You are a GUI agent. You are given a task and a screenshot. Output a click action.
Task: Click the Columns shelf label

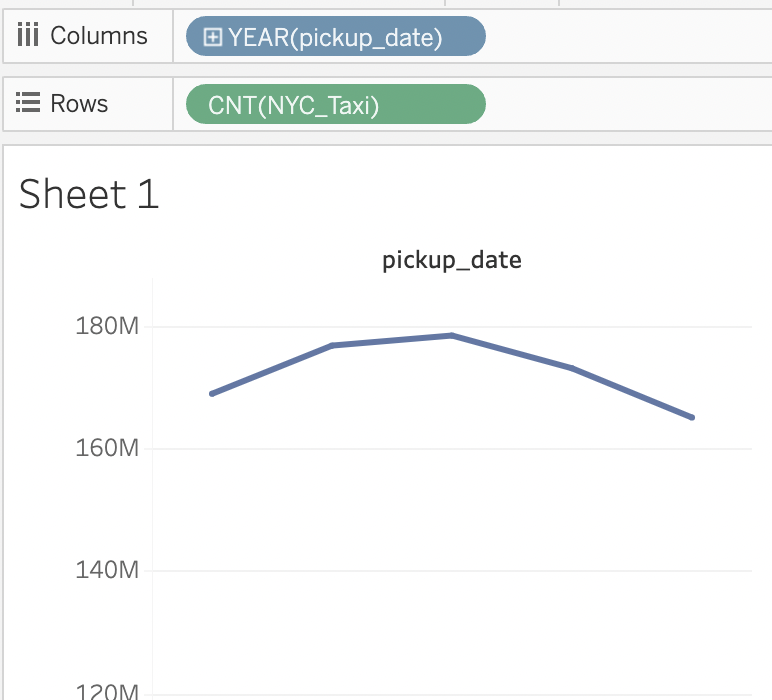99,35
